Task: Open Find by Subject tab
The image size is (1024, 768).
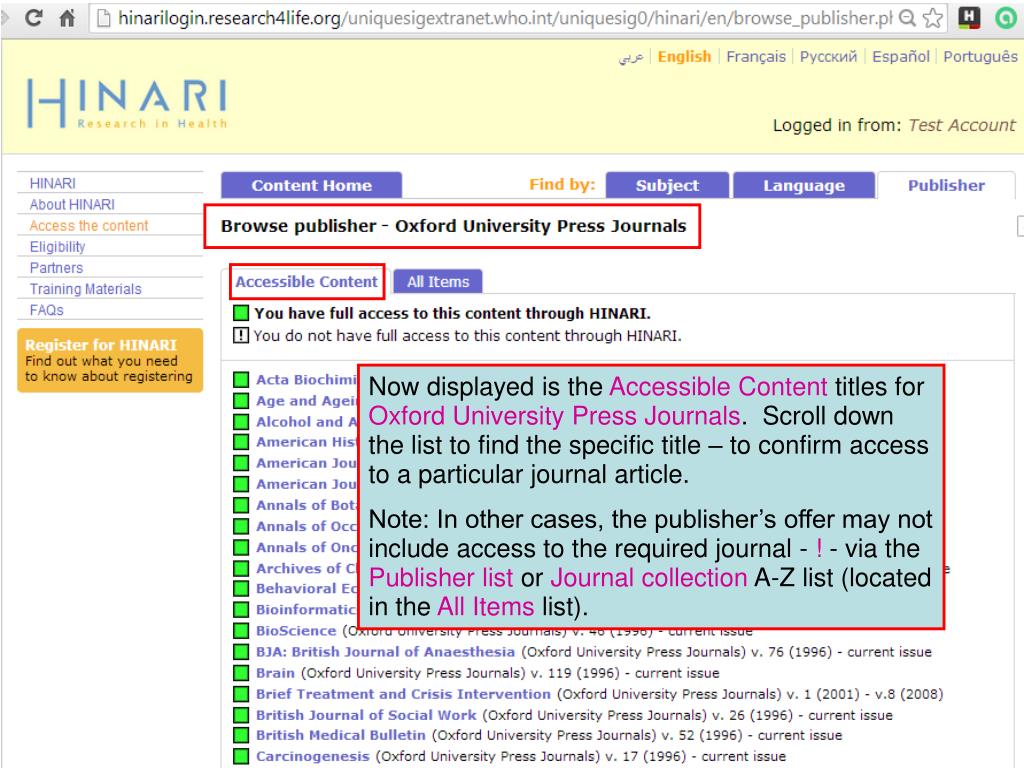Action: (x=667, y=185)
